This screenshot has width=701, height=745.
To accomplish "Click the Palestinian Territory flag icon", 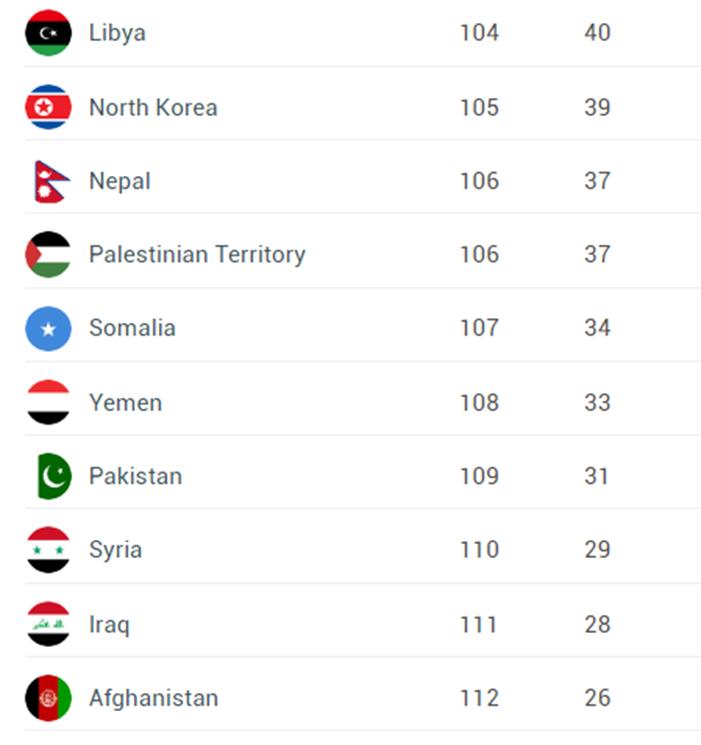I will [48, 254].
